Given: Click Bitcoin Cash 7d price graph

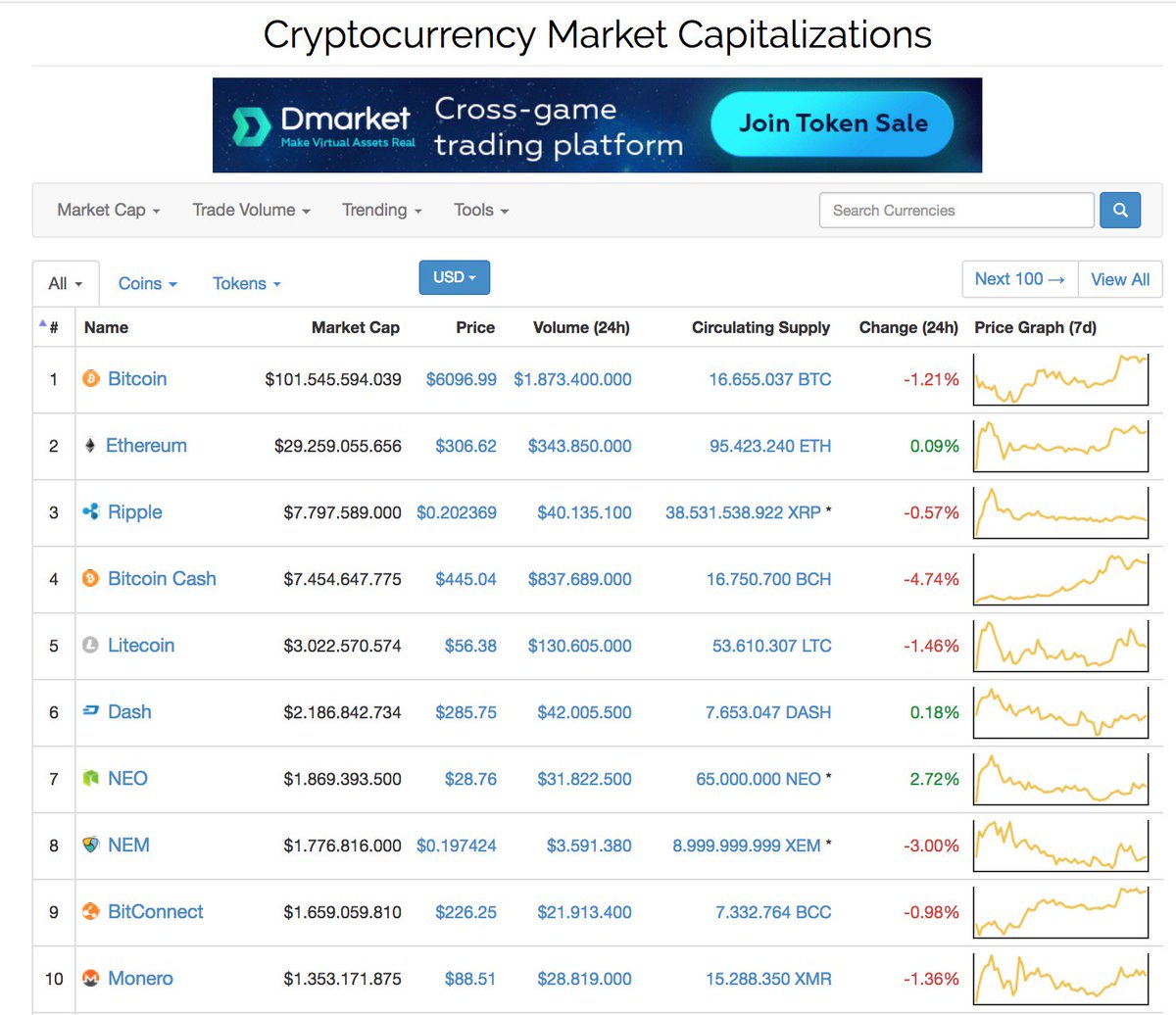Looking at the screenshot, I should click(1060, 578).
